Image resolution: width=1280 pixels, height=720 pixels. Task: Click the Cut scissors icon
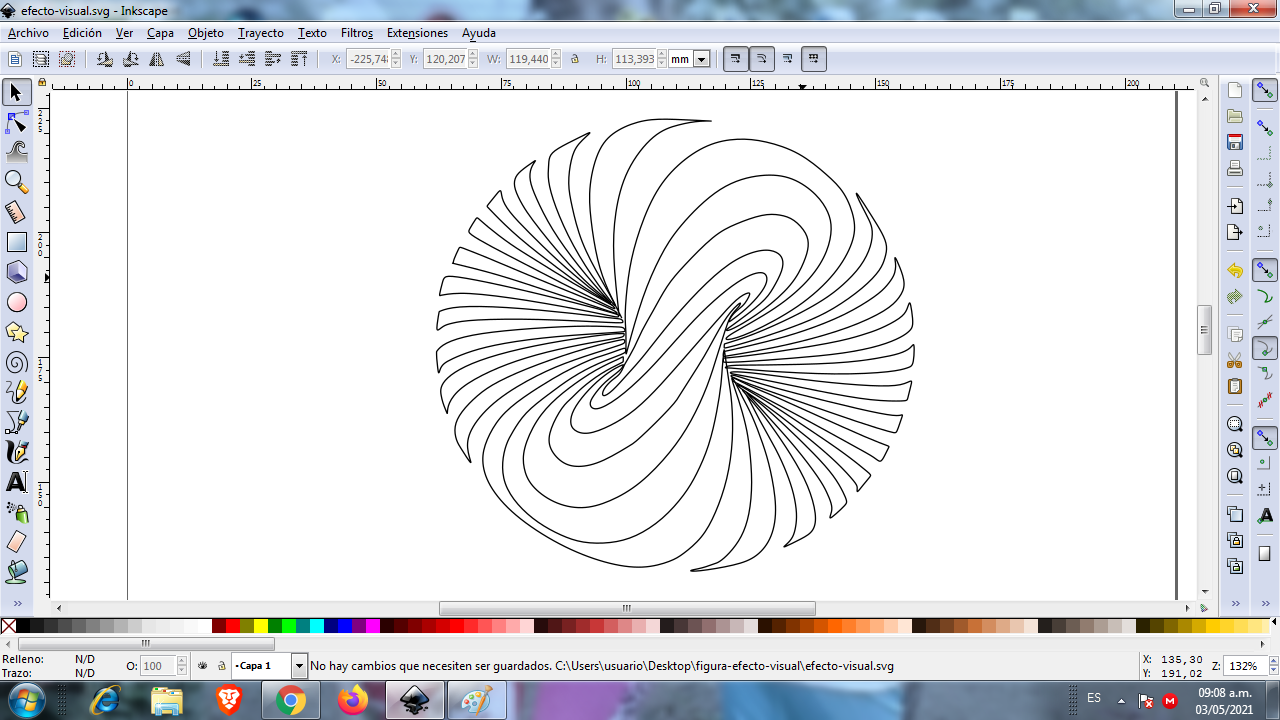click(x=1235, y=360)
